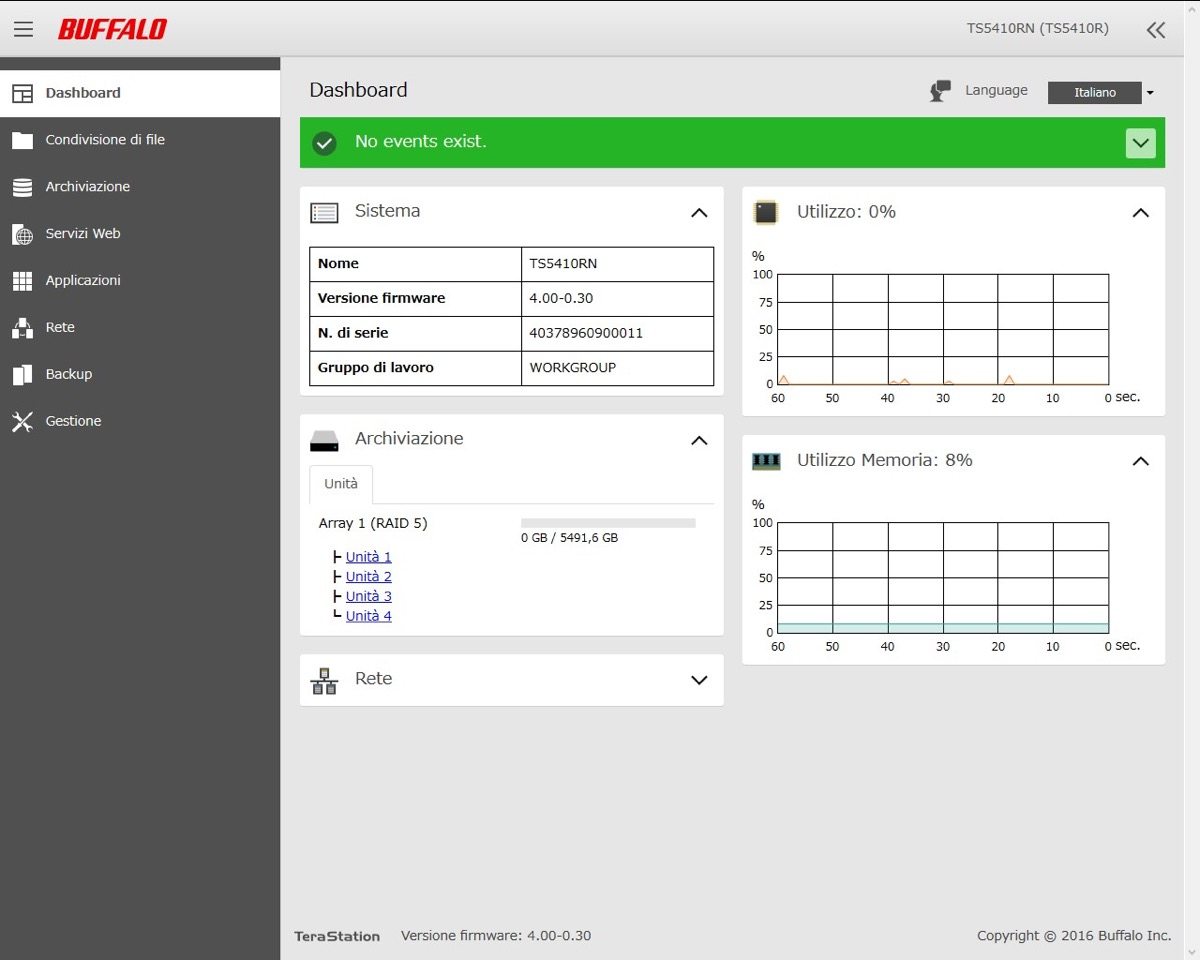Click the serial number 40378960900011
This screenshot has width=1200, height=960.
coord(586,333)
